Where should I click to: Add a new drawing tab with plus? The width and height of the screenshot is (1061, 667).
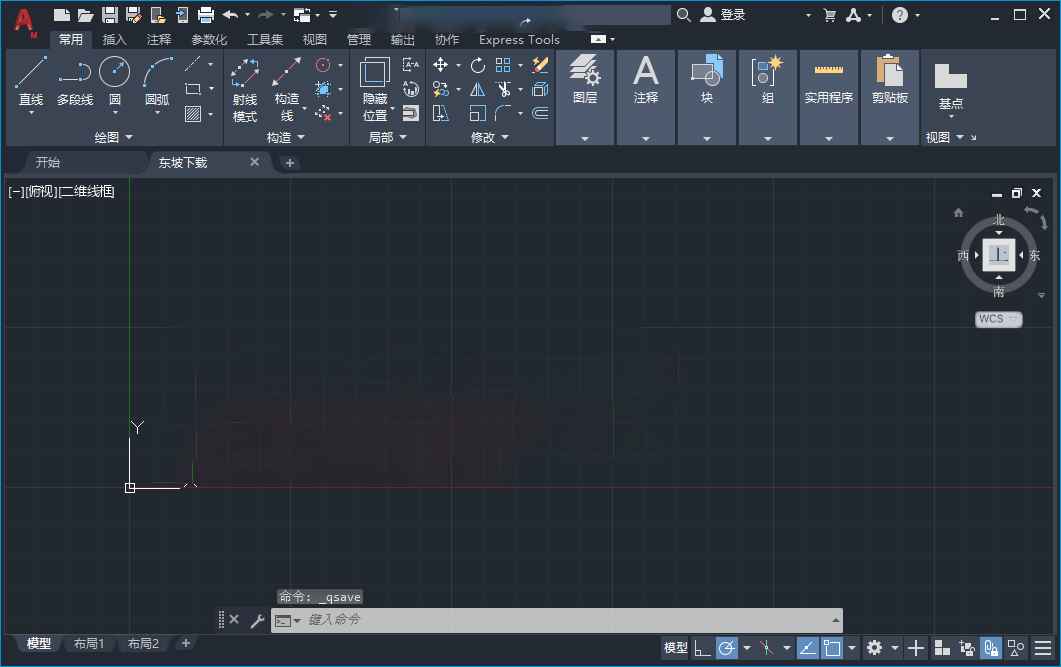click(290, 162)
